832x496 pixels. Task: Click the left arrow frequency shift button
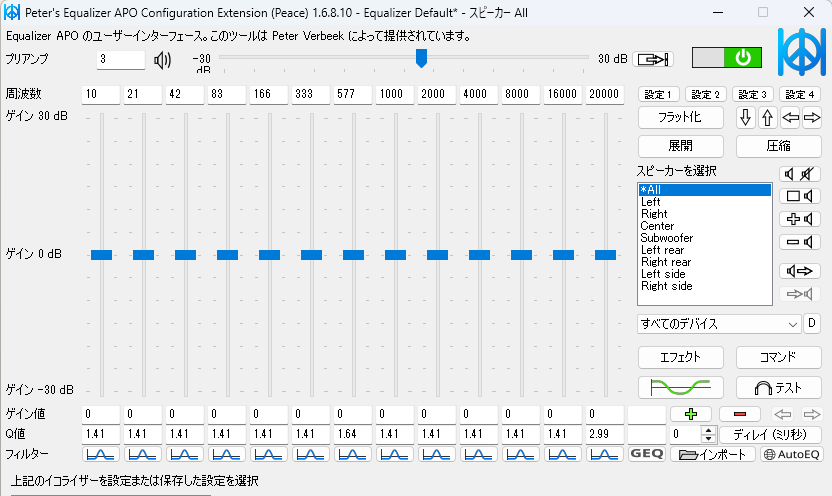[790, 118]
